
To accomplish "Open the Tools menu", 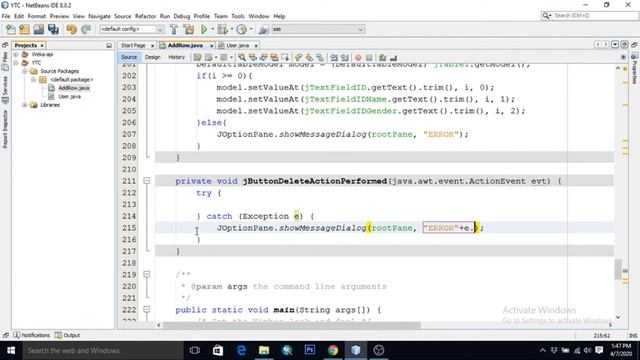I will pyautogui.click(x=238, y=16).
